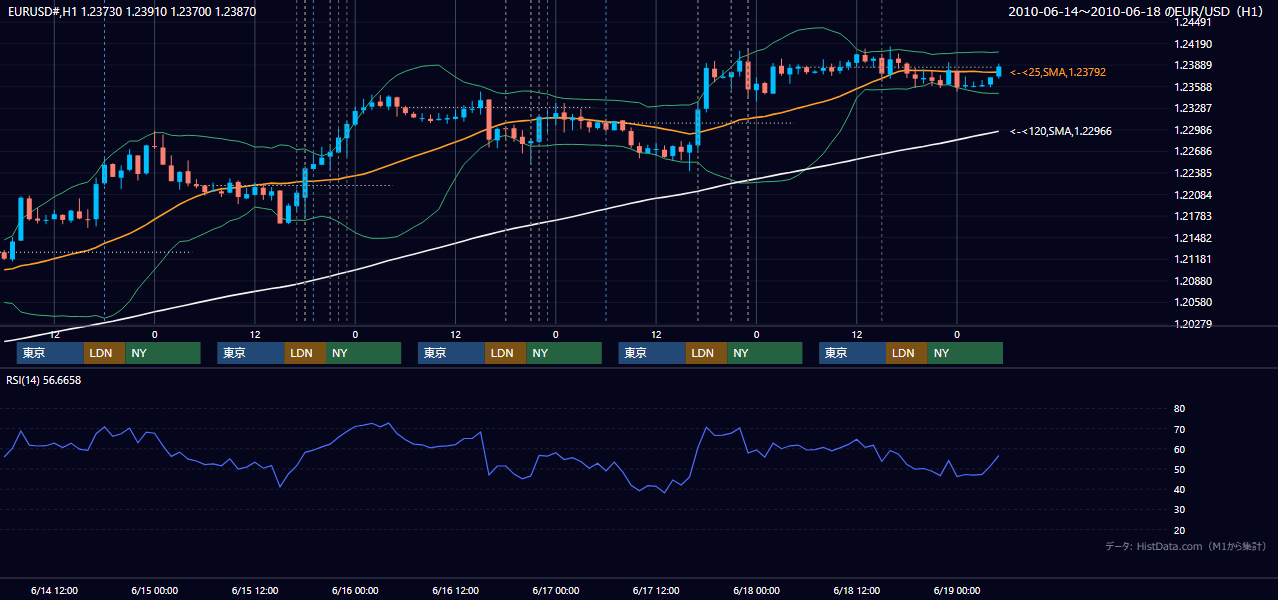The height and width of the screenshot is (600, 1278).
Task: Click price axis label 1.22986
Action: coord(1194,130)
